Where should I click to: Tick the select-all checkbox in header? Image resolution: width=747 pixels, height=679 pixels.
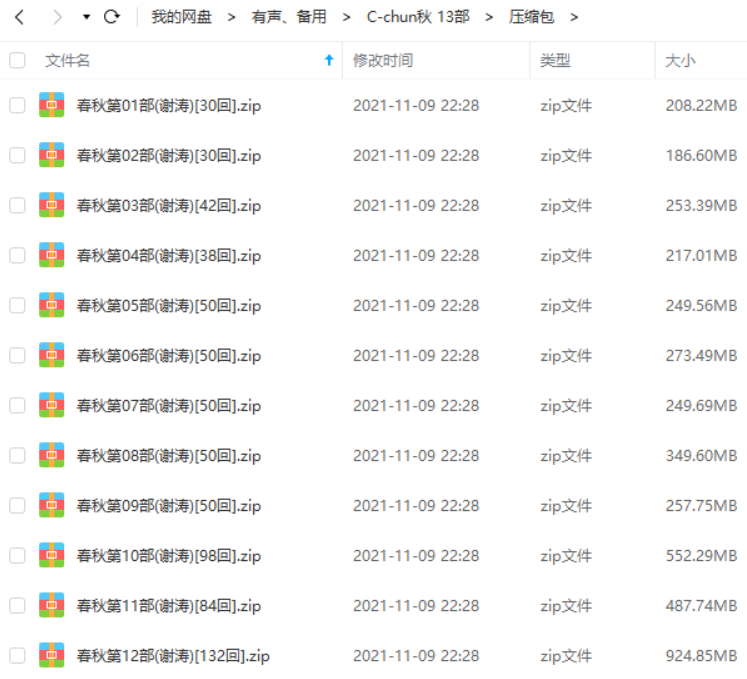(18, 60)
